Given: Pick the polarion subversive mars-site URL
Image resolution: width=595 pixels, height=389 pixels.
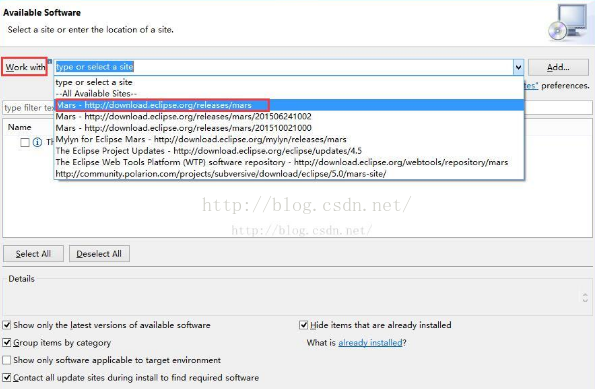Looking at the screenshot, I should 290,173.
